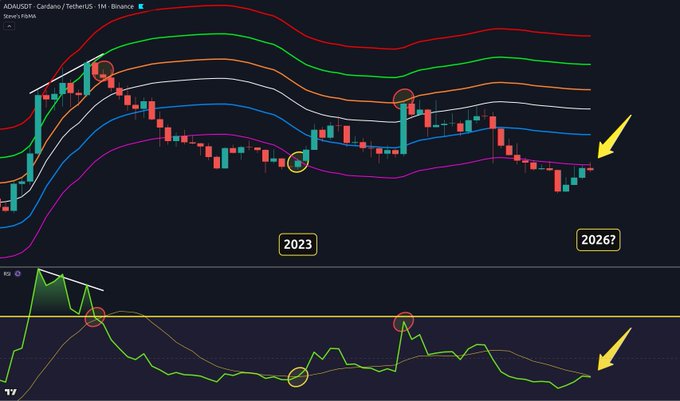Click the separator between the price and RSI panes
680x401 pixels.
point(340,267)
